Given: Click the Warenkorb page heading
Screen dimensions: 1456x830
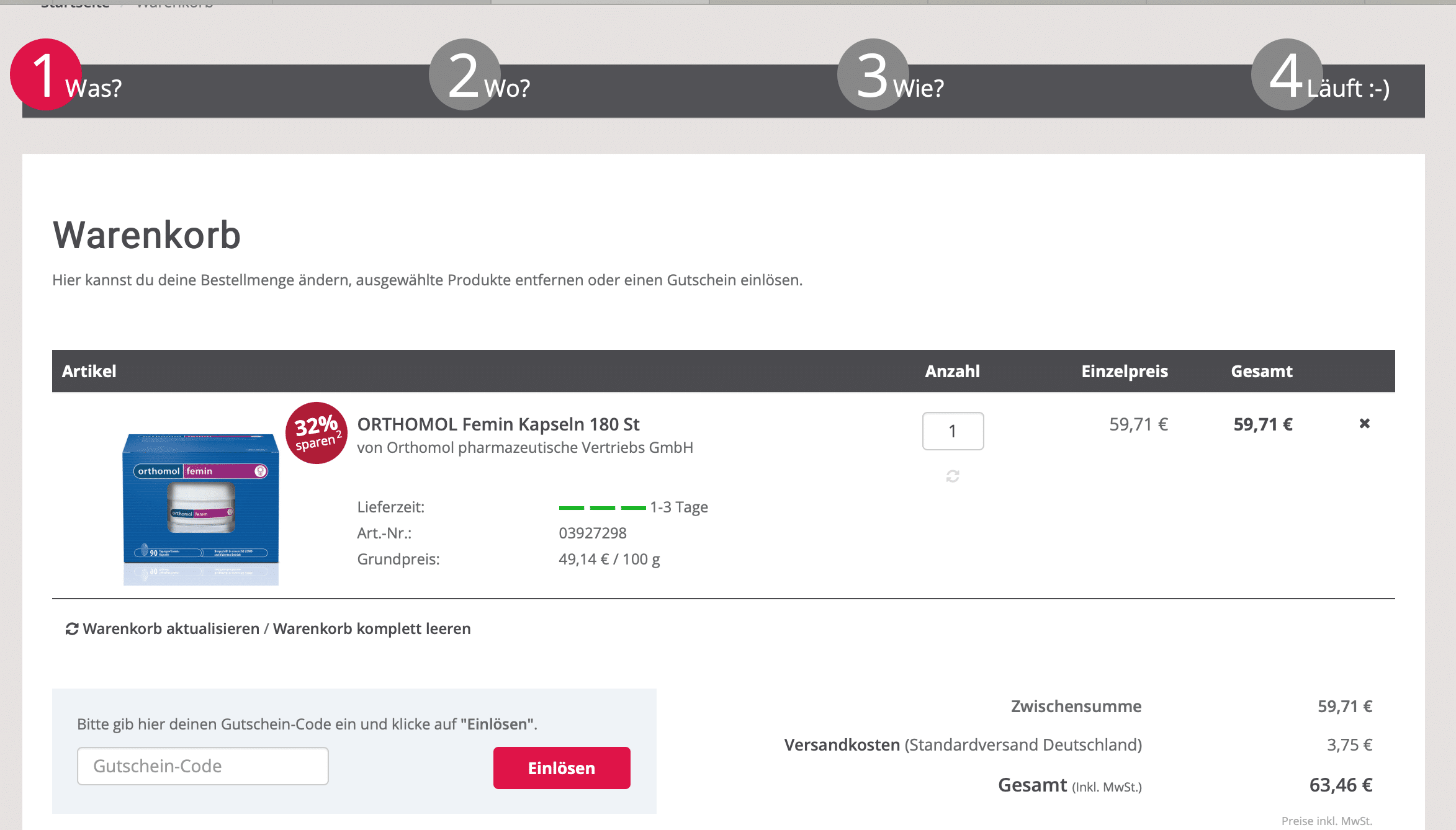Looking at the screenshot, I should tap(146, 235).
